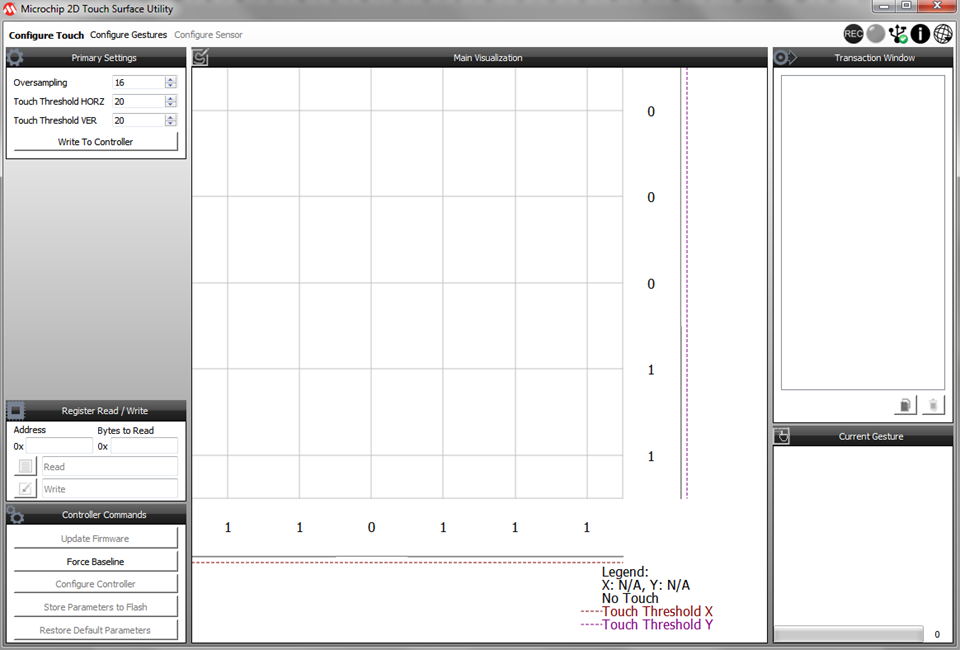The width and height of the screenshot is (960, 650).
Task: Increment the Oversampling value
Action: click(170, 78)
